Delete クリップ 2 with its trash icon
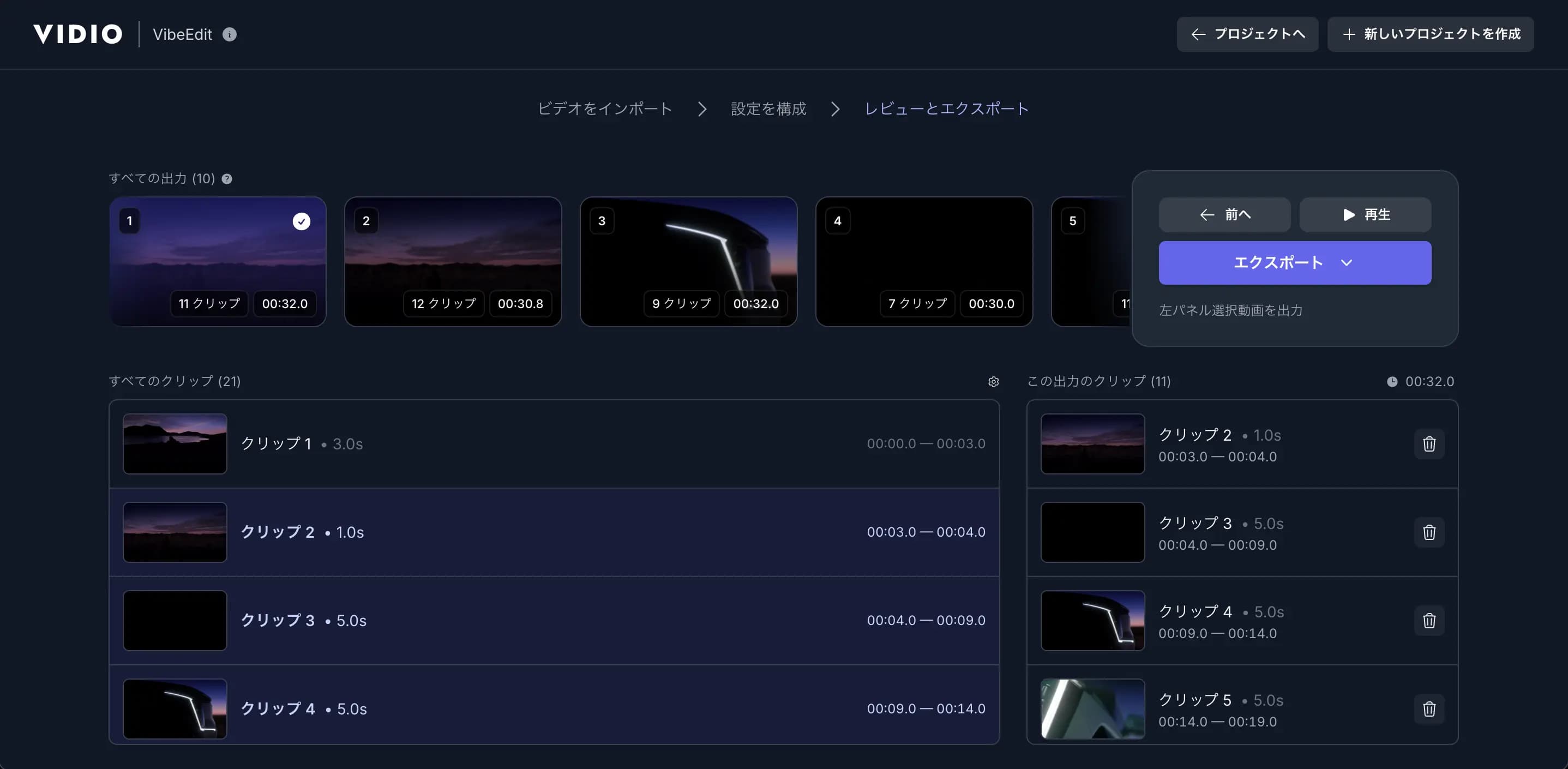 pos(1428,444)
